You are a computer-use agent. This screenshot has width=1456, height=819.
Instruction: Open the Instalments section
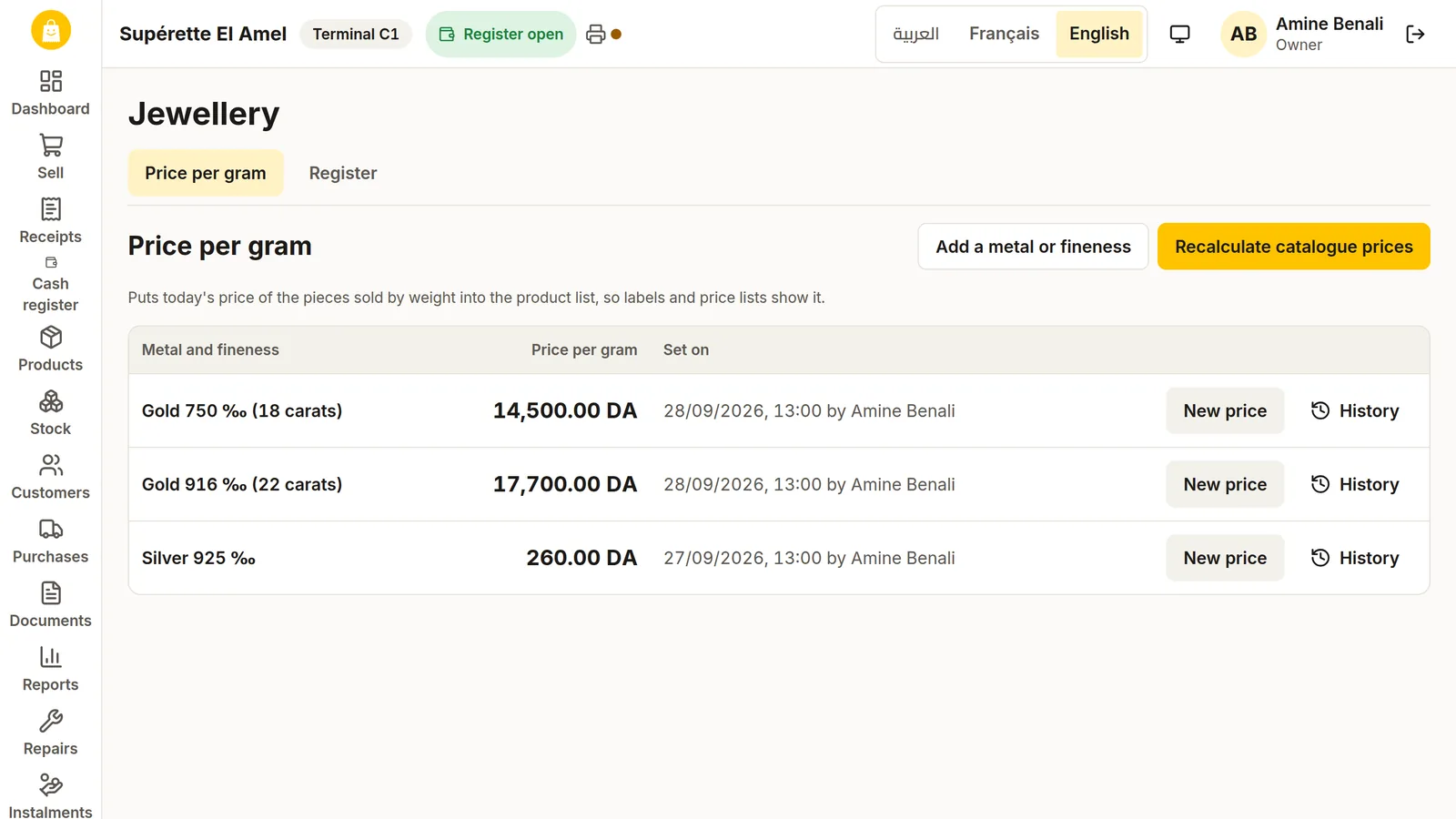[51, 797]
